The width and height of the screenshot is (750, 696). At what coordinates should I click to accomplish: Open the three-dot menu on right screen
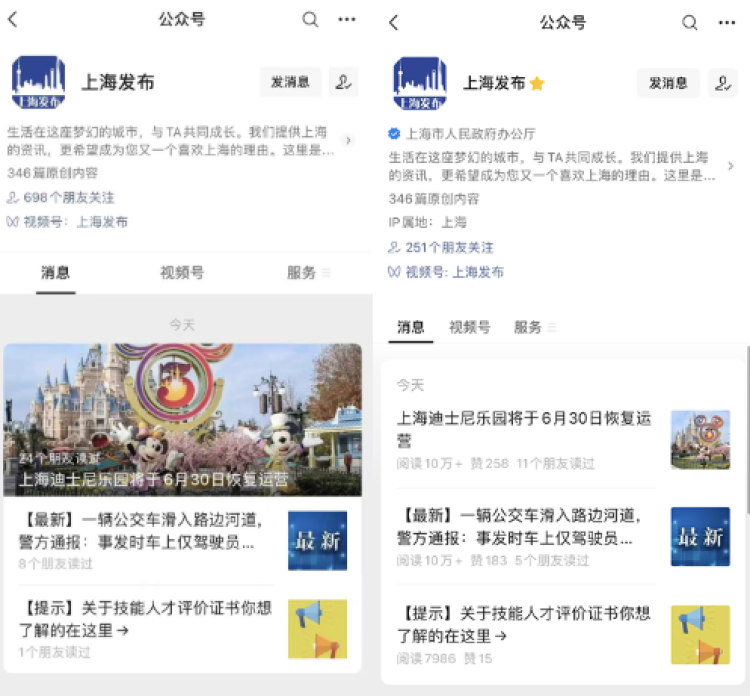(x=727, y=22)
